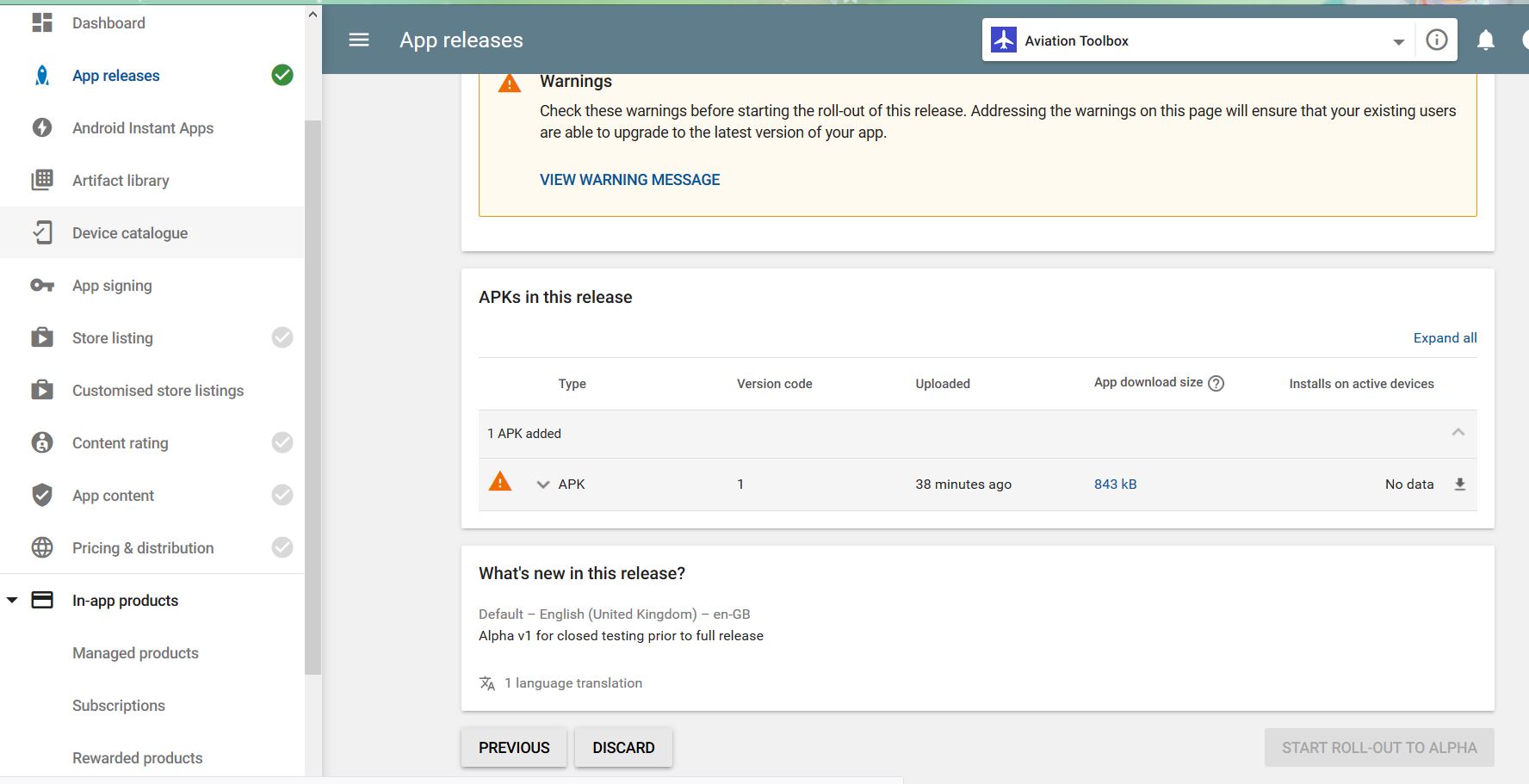The image size is (1529, 784).
Task: Click the App signing key icon
Action: (42, 286)
